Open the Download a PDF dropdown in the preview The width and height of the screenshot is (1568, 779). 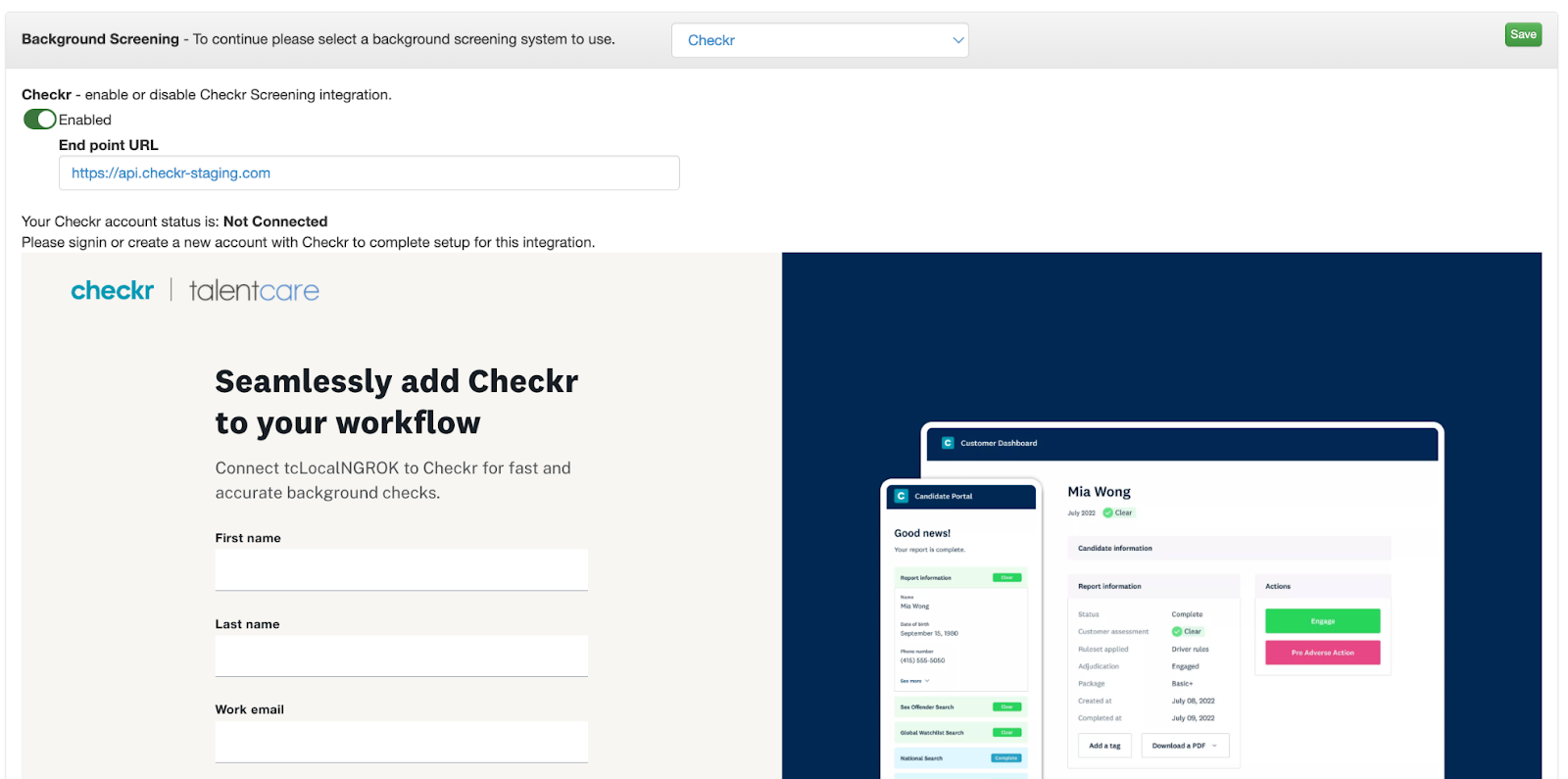[1184, 746]
